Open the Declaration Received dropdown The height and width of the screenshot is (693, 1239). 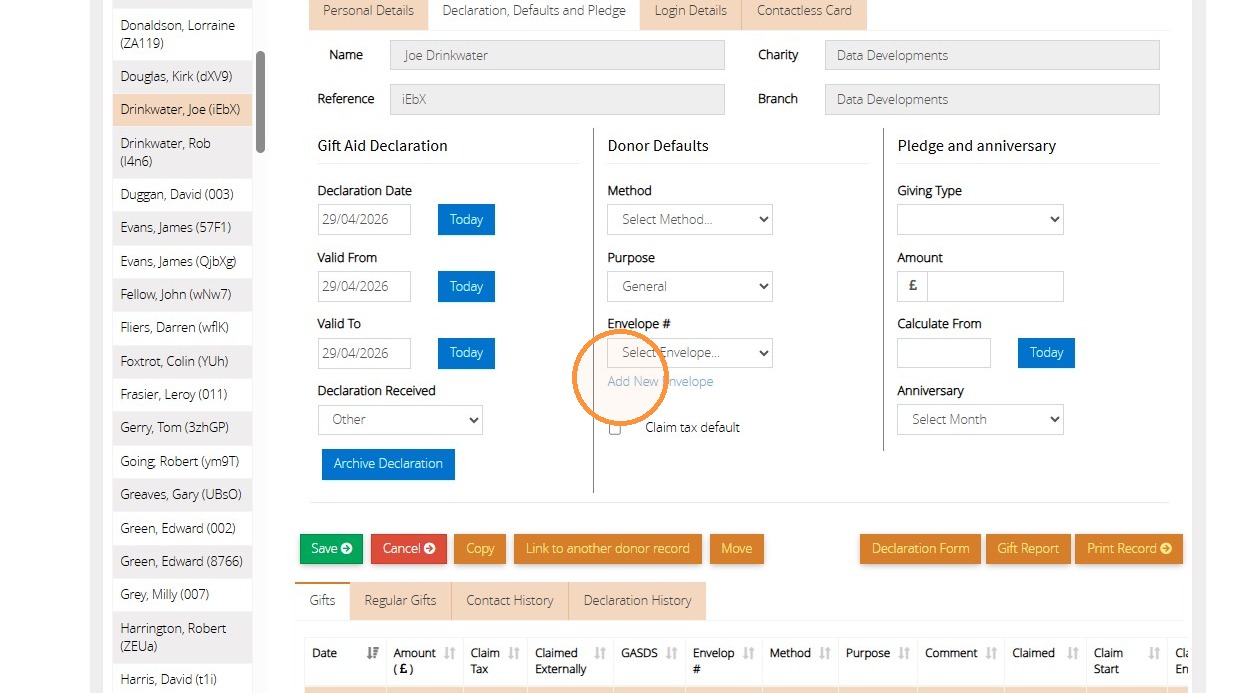pos(400,419)
